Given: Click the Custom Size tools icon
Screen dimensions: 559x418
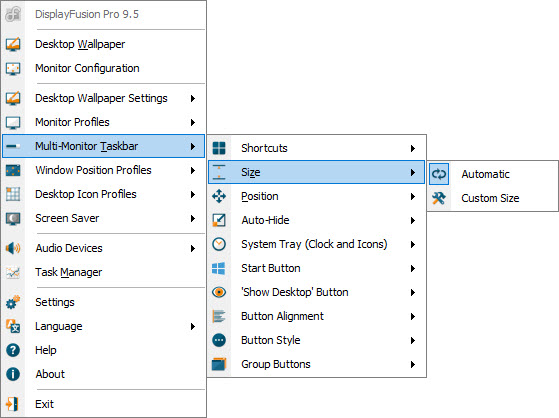Looking at the screenshot, I should pos(439,198).
